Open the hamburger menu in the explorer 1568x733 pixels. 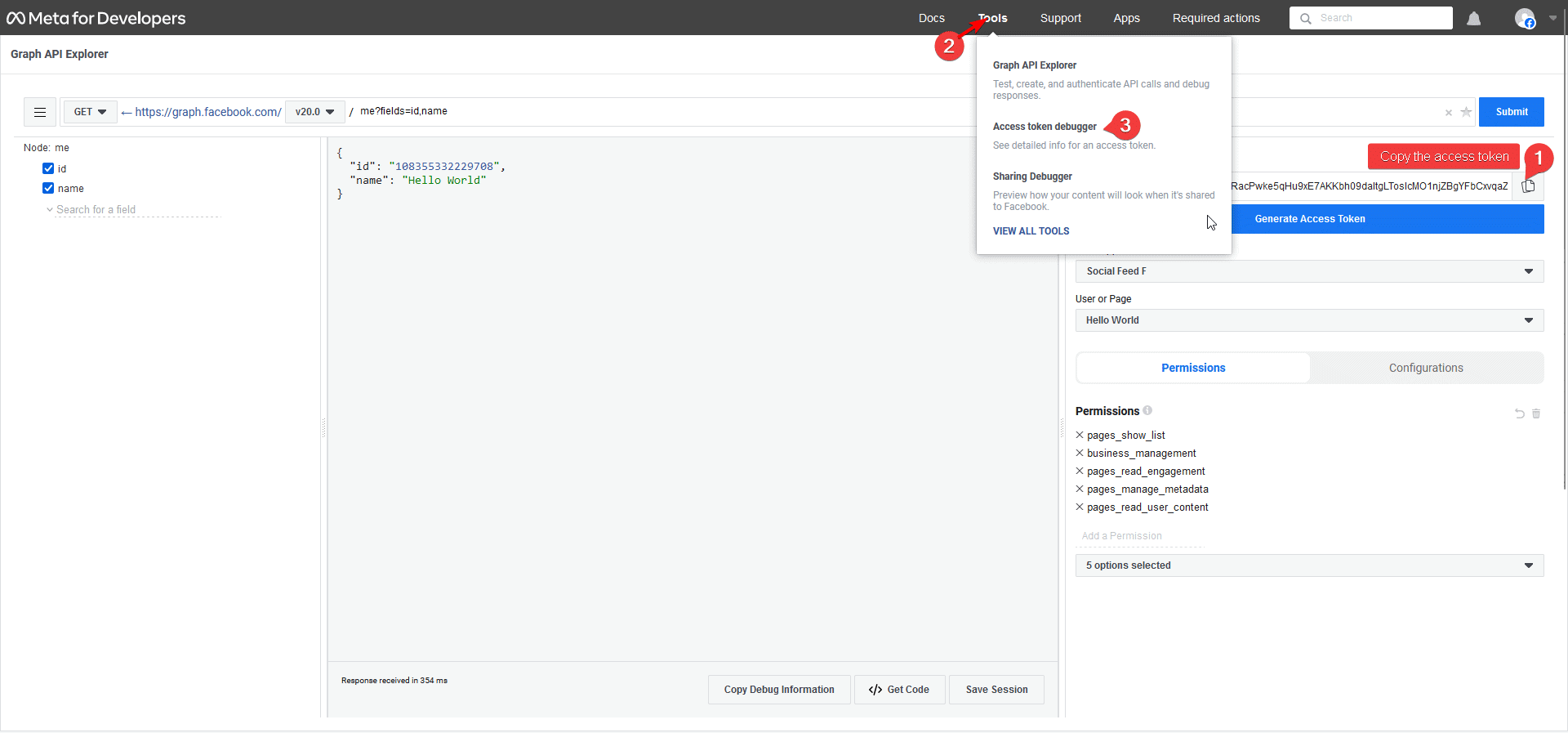click(x=40, y=112)
